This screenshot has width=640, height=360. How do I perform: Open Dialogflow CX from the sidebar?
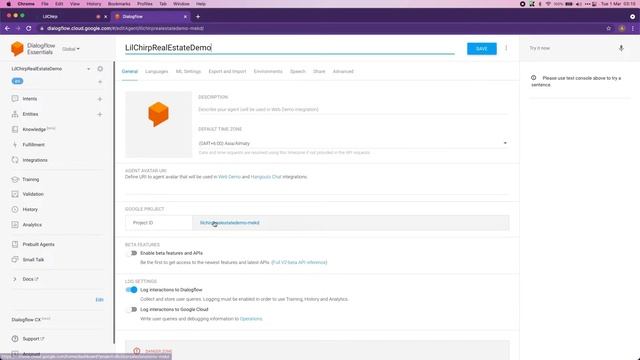[31, 320]
